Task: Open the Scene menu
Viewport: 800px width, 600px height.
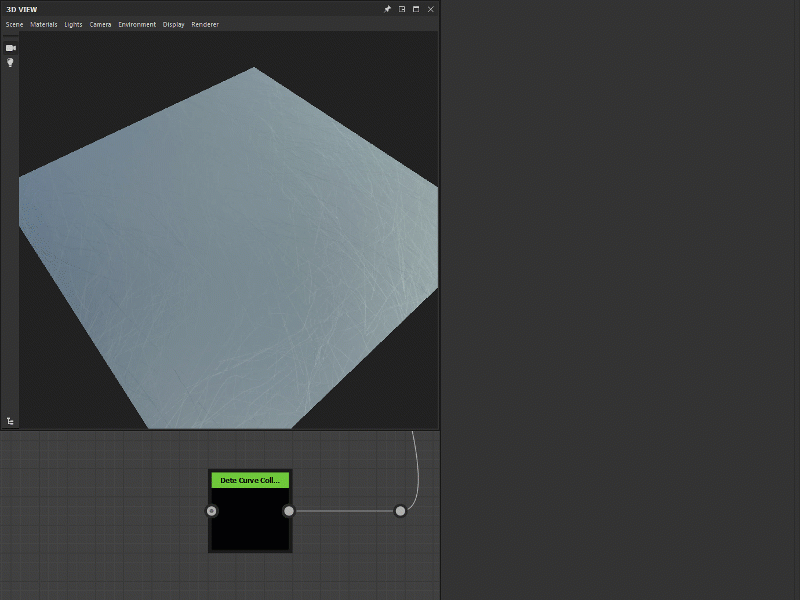Action: tap(13, 24)
